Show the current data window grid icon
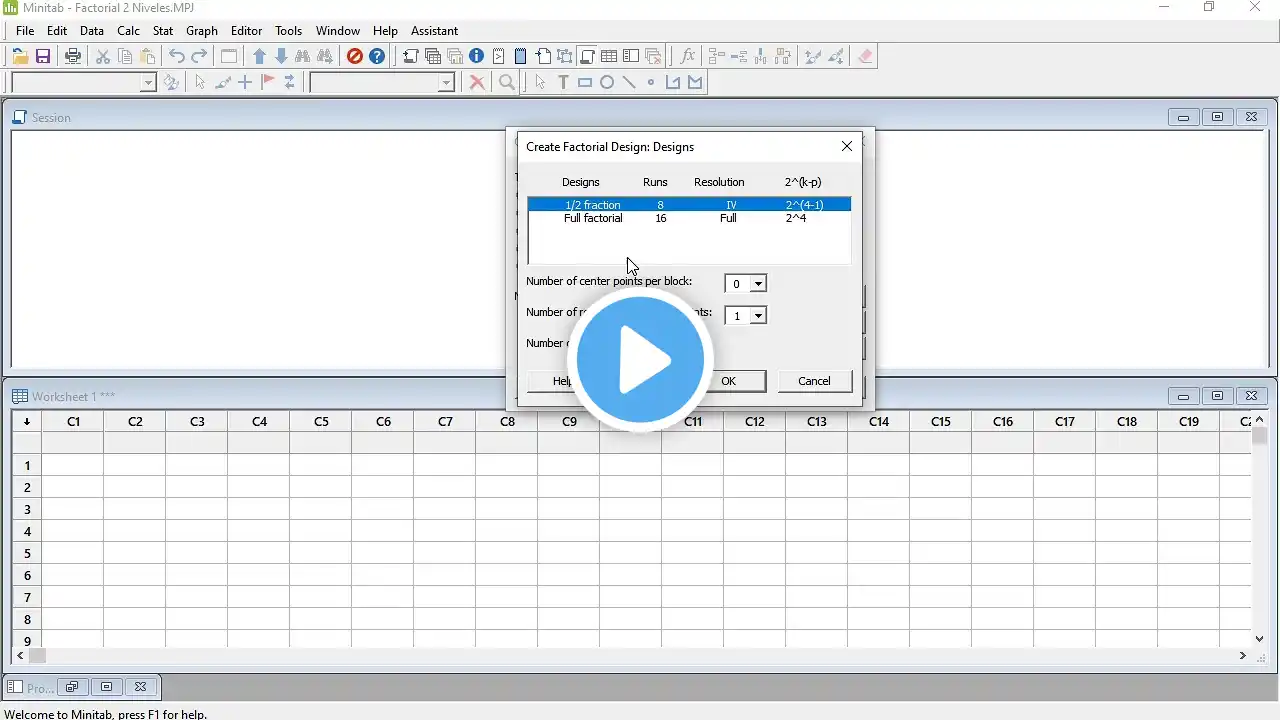Image resolution: width=1280 pixels, height=720 pixels. point(609,57)
